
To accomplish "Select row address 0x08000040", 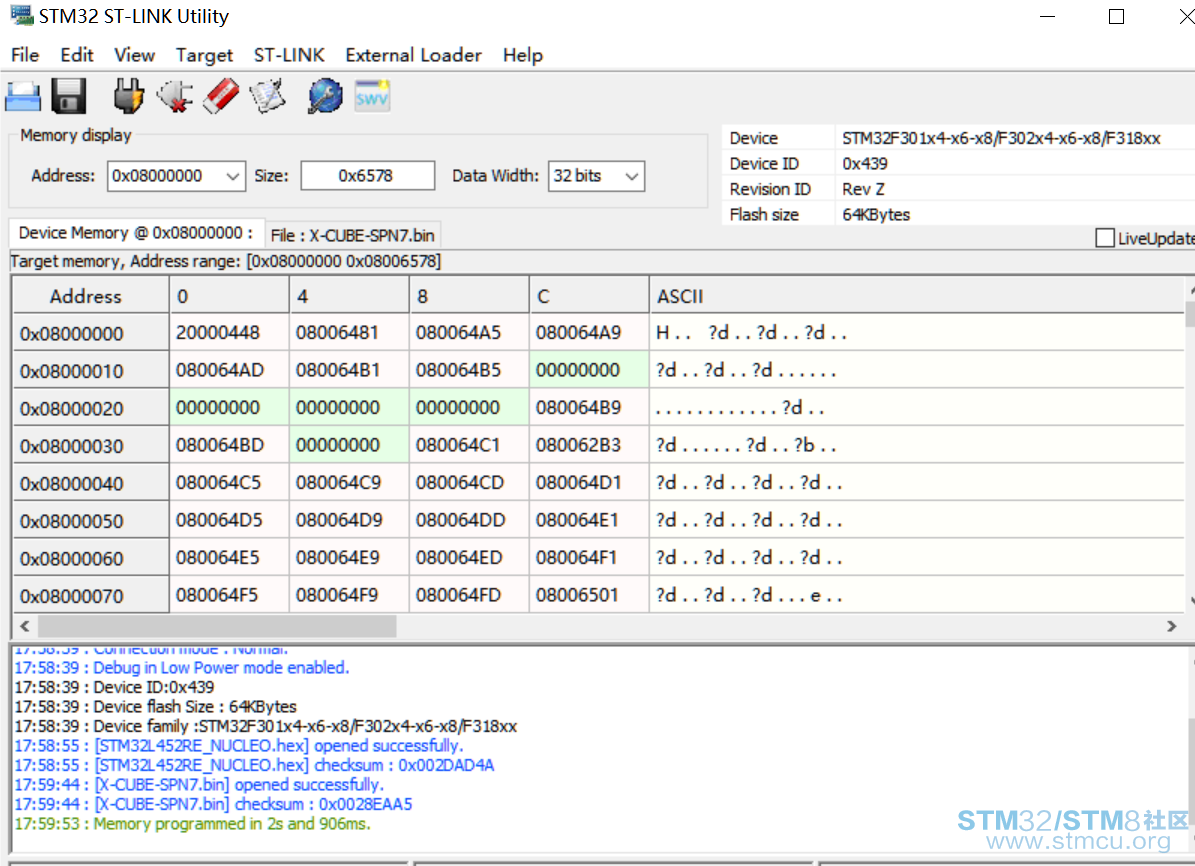I will (91, 483).
